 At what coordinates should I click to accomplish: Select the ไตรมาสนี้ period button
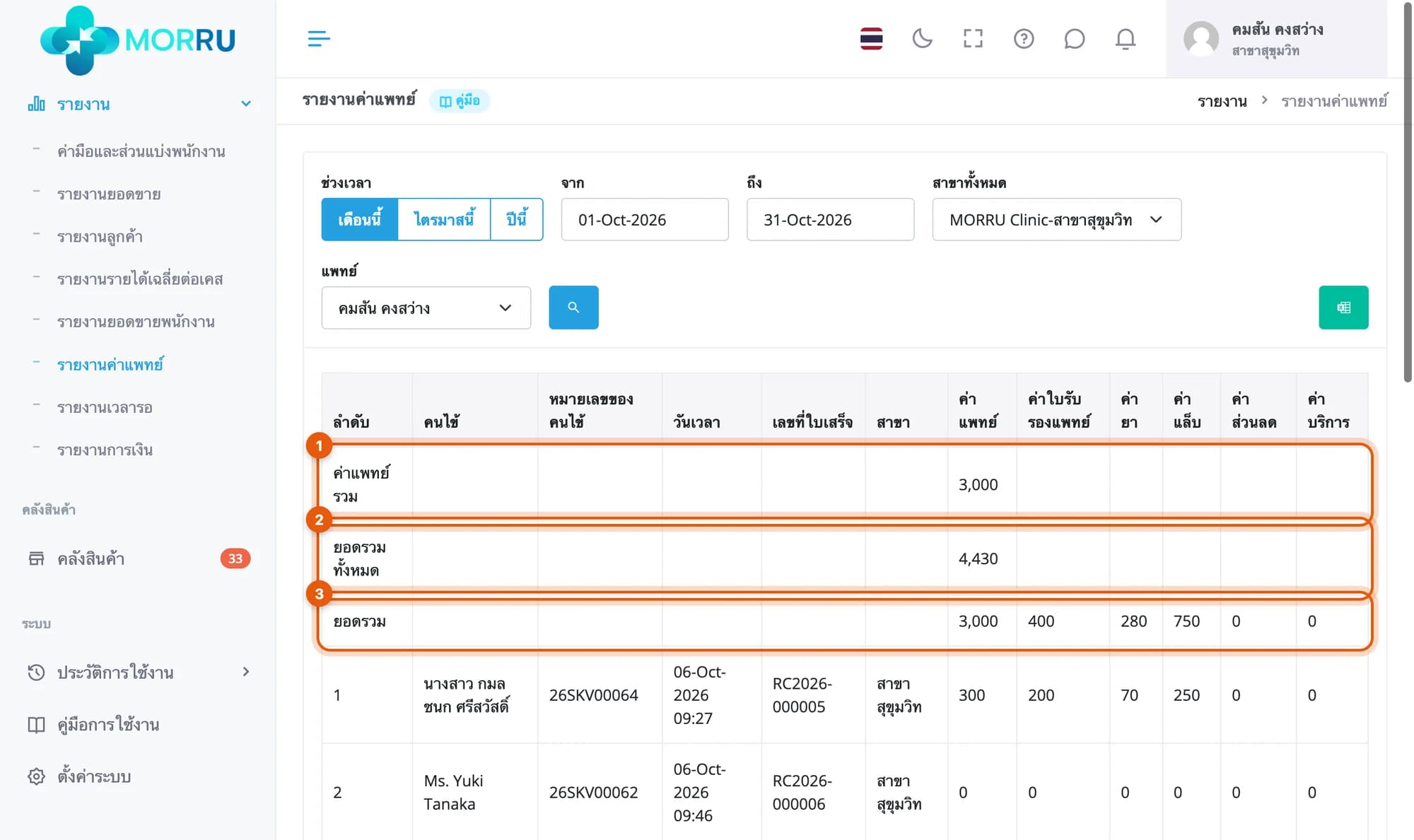444,219
